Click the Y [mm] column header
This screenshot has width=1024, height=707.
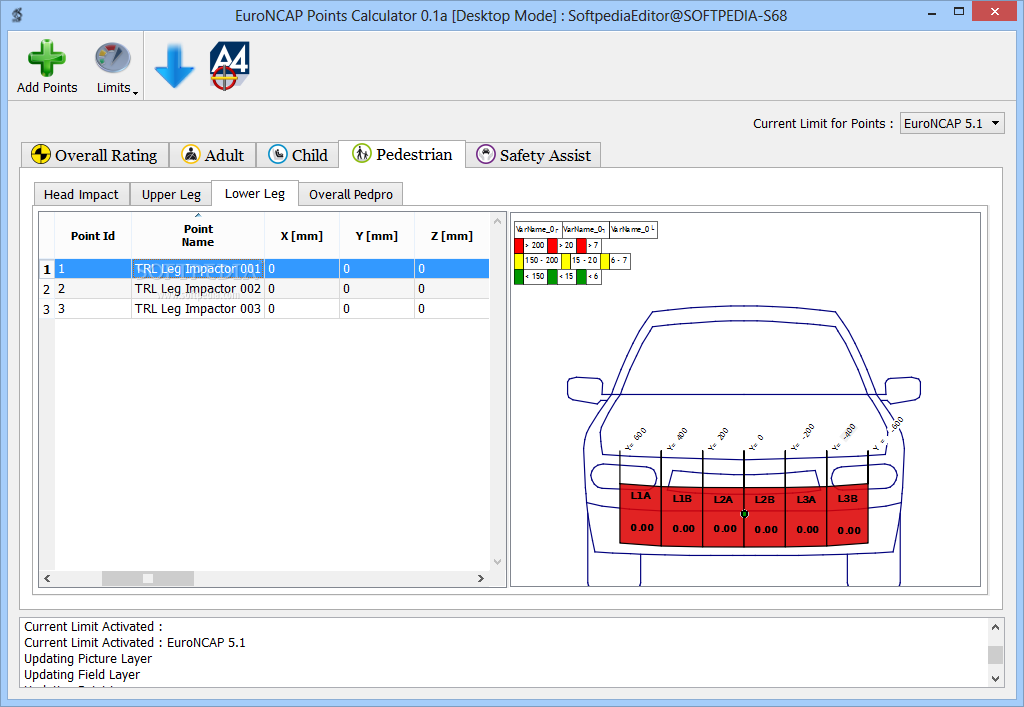click(x=377, y=236)
